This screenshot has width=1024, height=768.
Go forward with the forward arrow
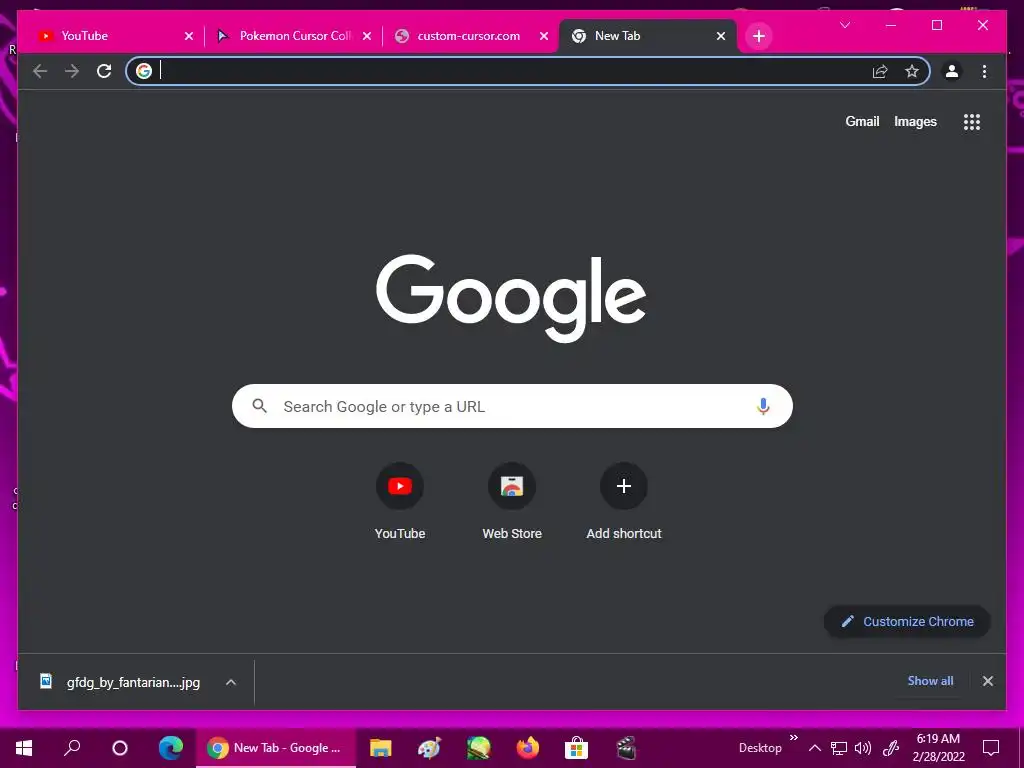[72, 71]
